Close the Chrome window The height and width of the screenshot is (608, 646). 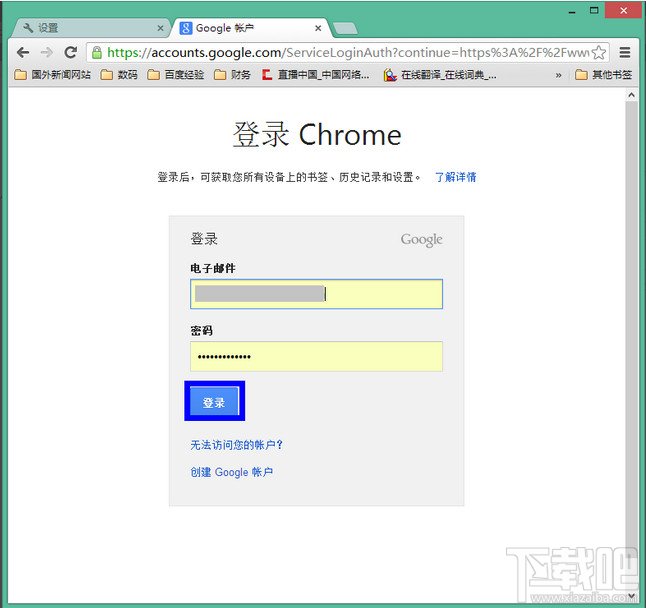pos(624,10)
